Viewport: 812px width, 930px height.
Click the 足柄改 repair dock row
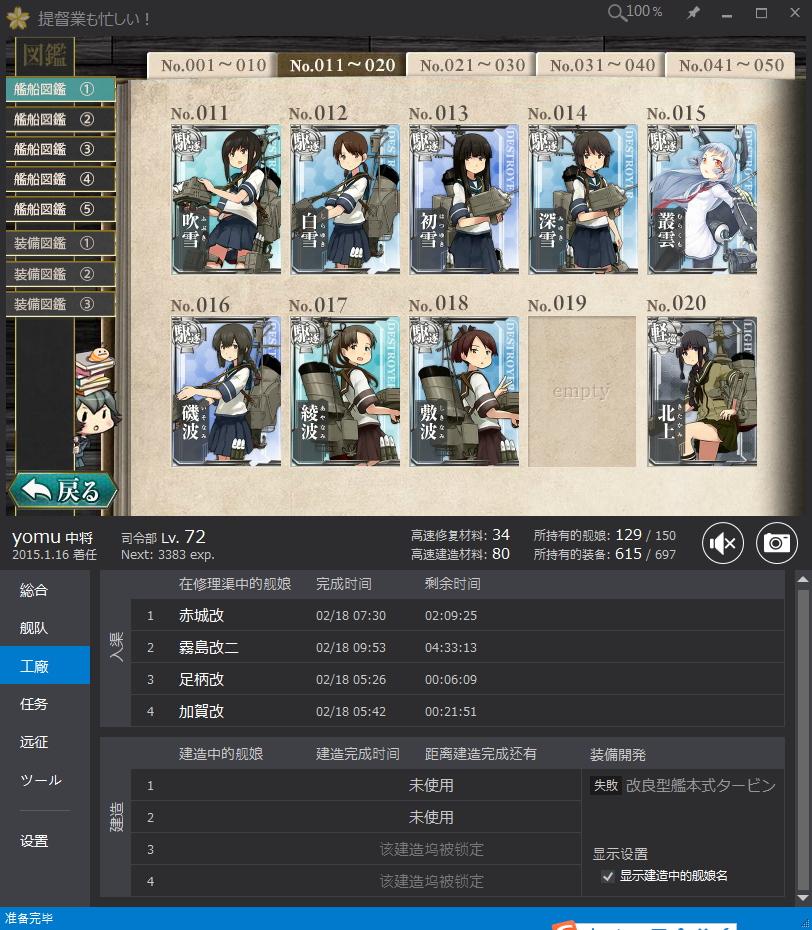point(457,679)
